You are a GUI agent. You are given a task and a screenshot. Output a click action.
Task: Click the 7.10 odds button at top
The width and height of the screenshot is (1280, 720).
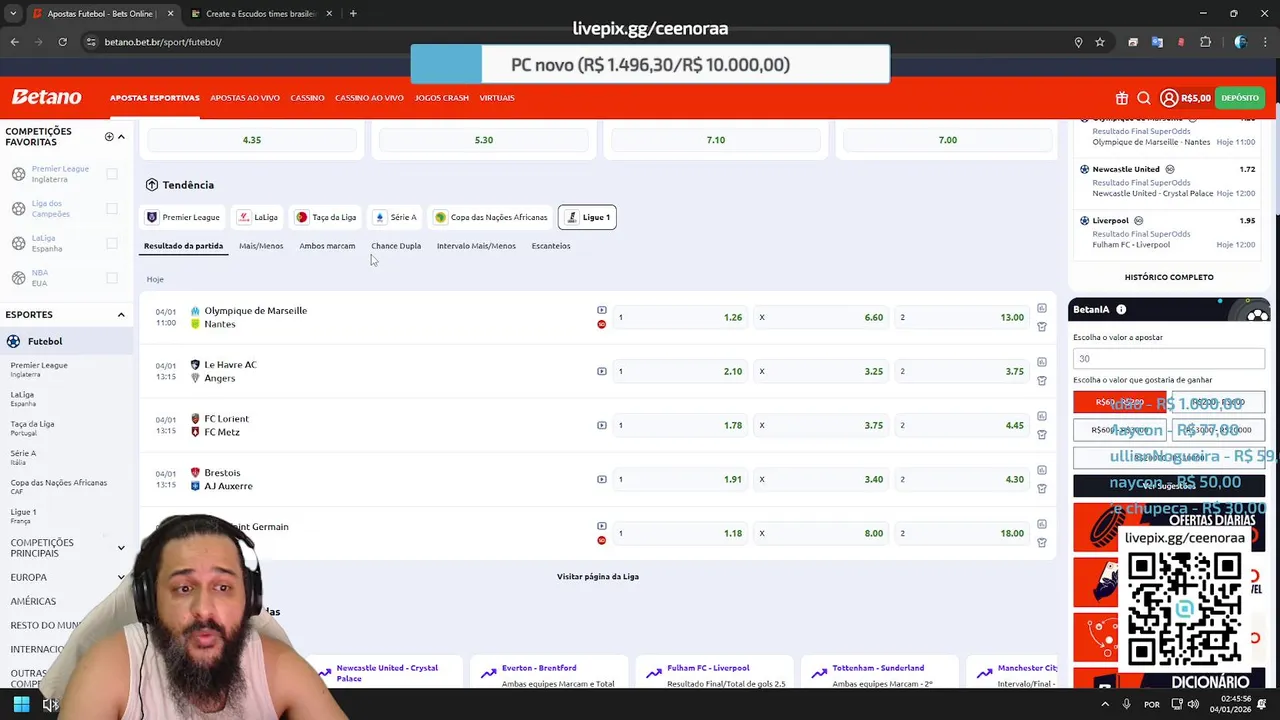(x=716, y=140)
